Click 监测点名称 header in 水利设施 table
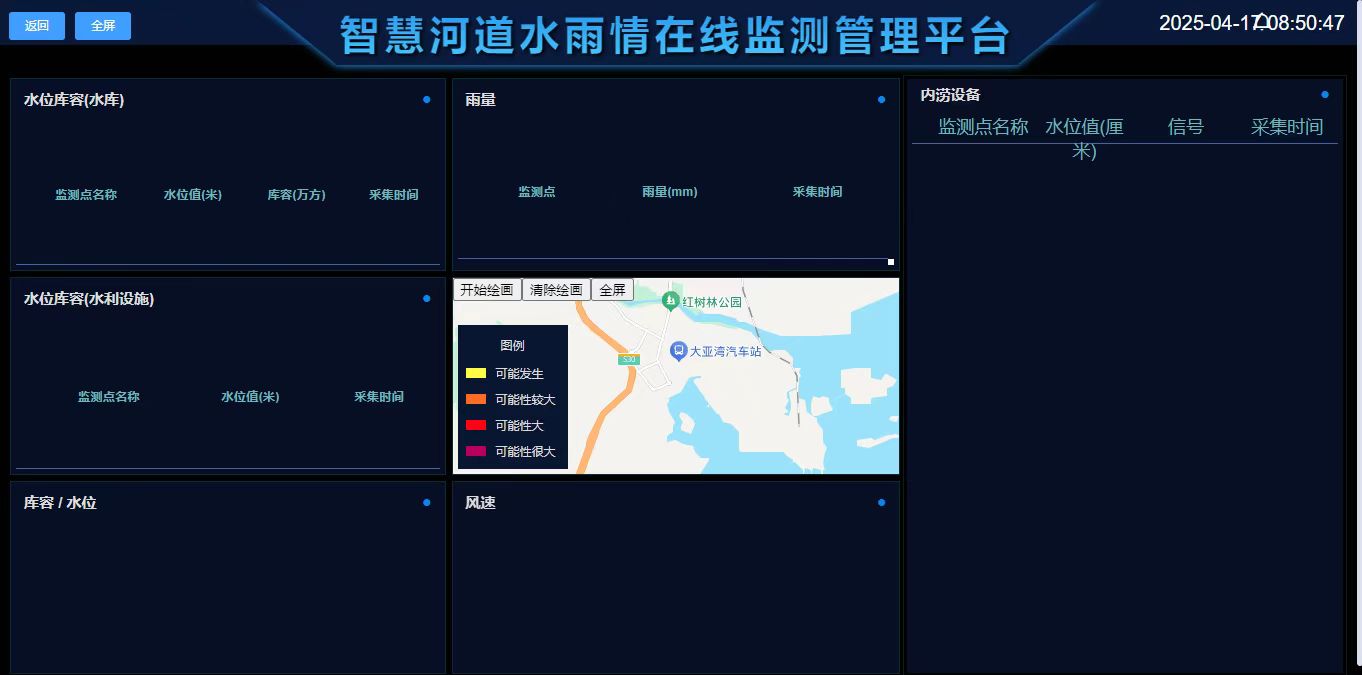This screenshot has height=675, width=1362. click(109, 397)
